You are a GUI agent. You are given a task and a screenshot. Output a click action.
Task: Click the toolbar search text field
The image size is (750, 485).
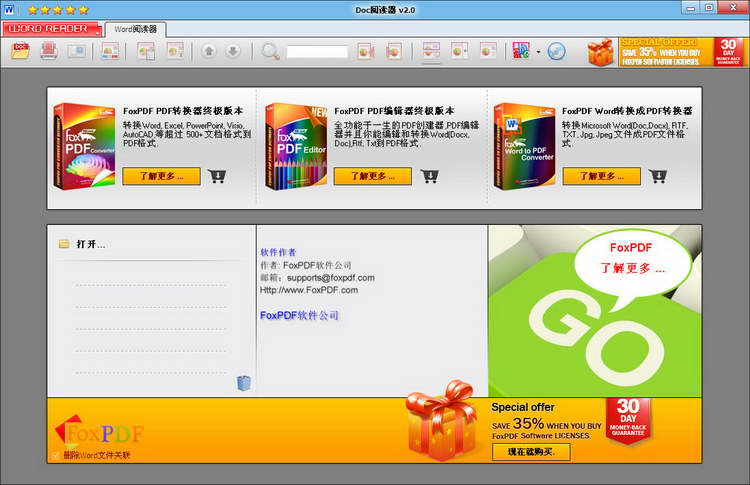pos(317,52)
